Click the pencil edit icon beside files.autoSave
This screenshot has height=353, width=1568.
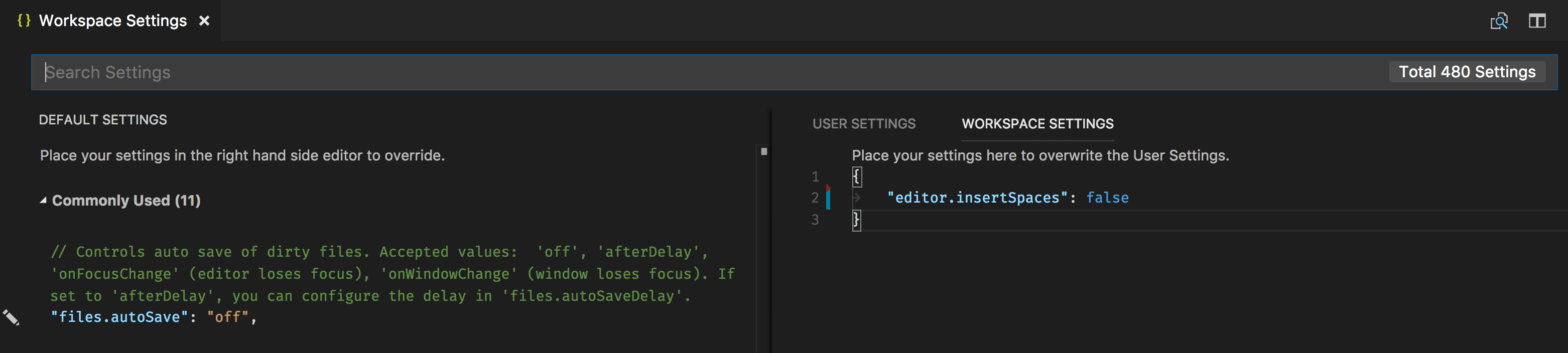[11, 317]
